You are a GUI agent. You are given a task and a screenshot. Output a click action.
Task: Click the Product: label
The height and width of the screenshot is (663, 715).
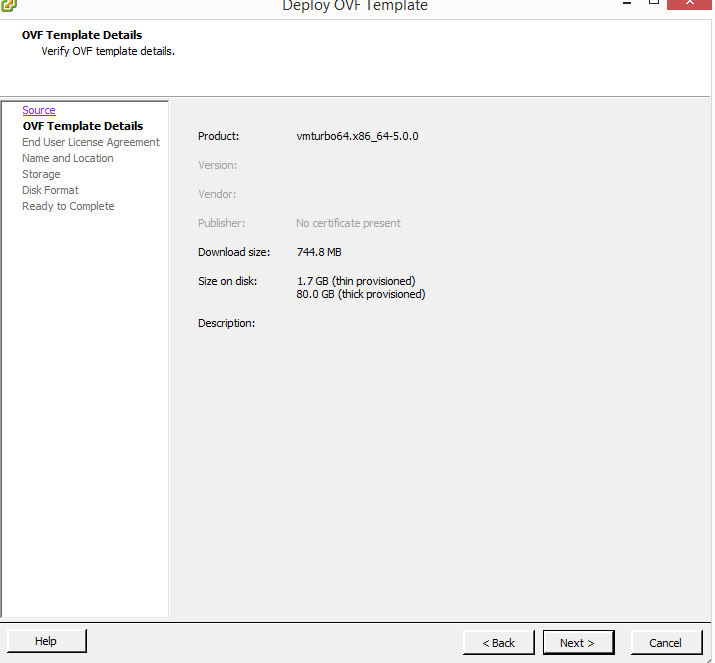[218, 136]
